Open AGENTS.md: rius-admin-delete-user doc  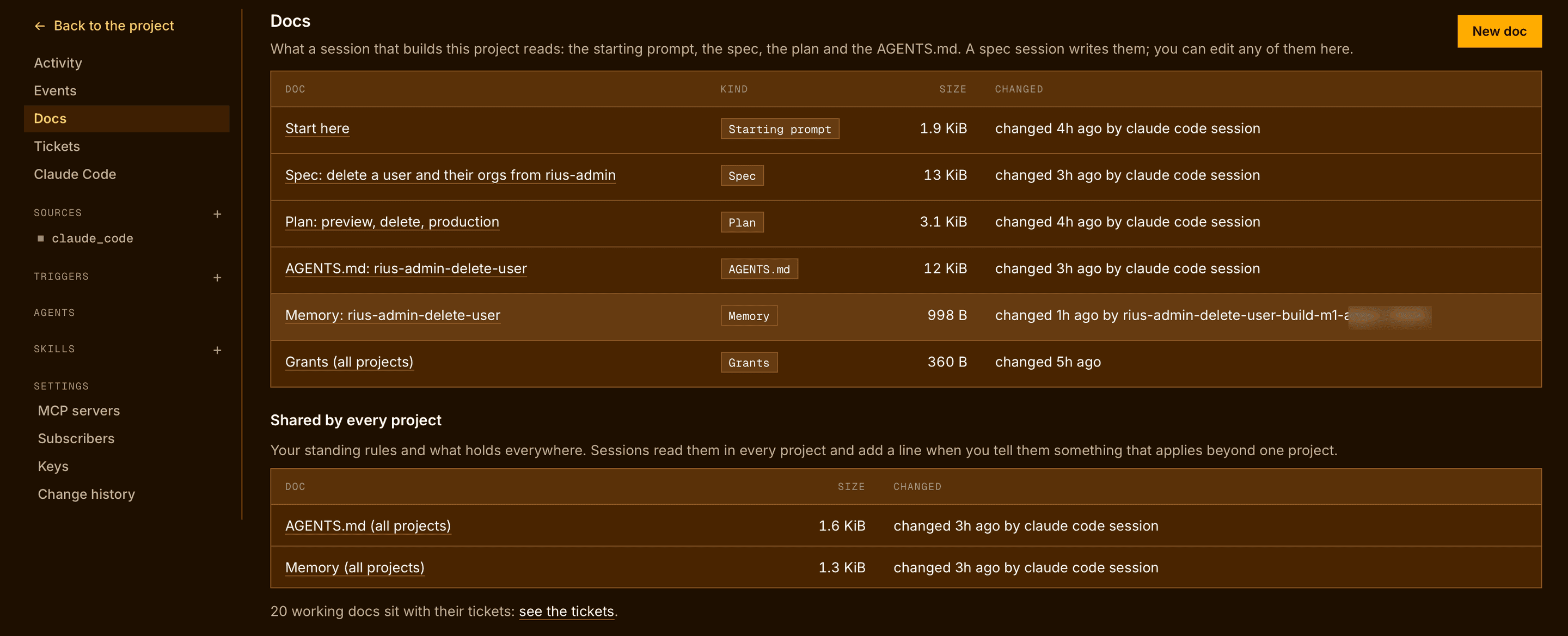click(406, 268)
